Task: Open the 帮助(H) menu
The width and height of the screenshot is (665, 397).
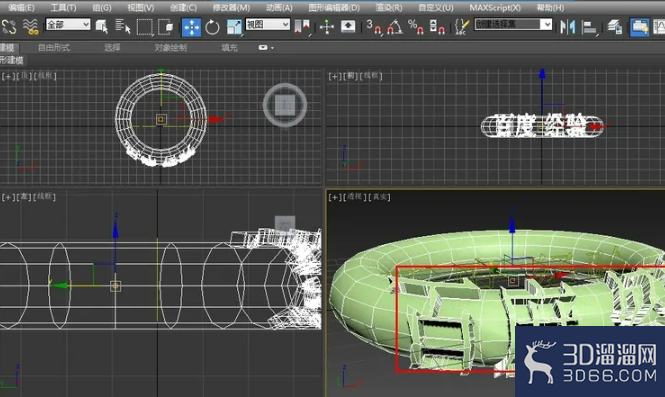Action: click(x=550, y=8)
